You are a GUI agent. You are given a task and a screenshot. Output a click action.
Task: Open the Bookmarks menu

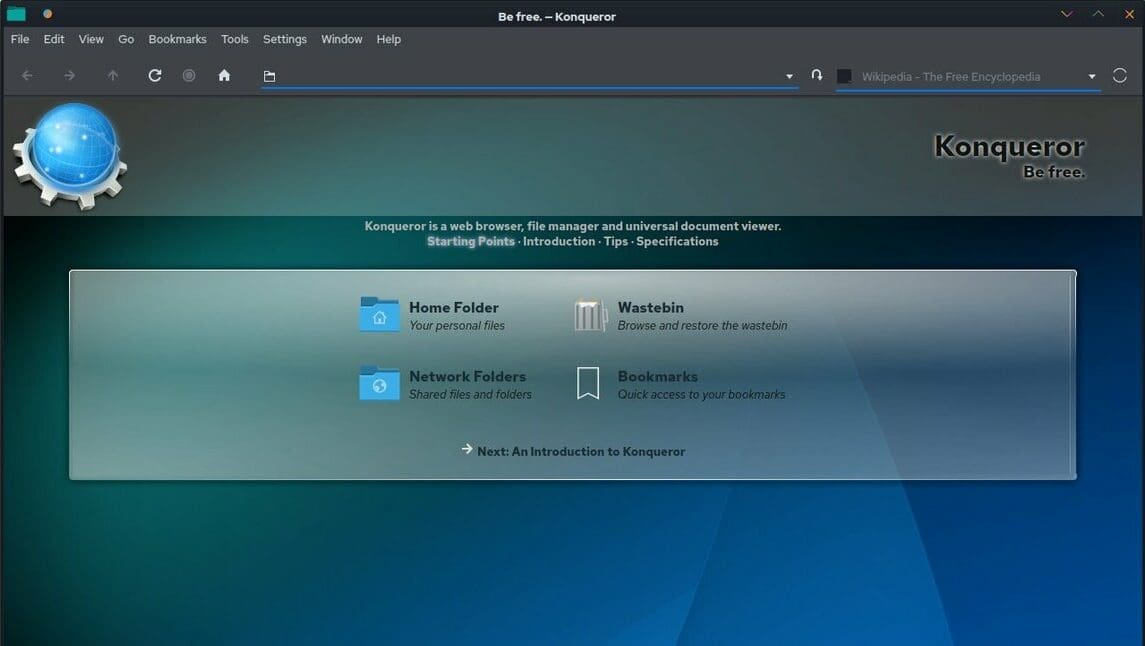(x=177, y=39)
